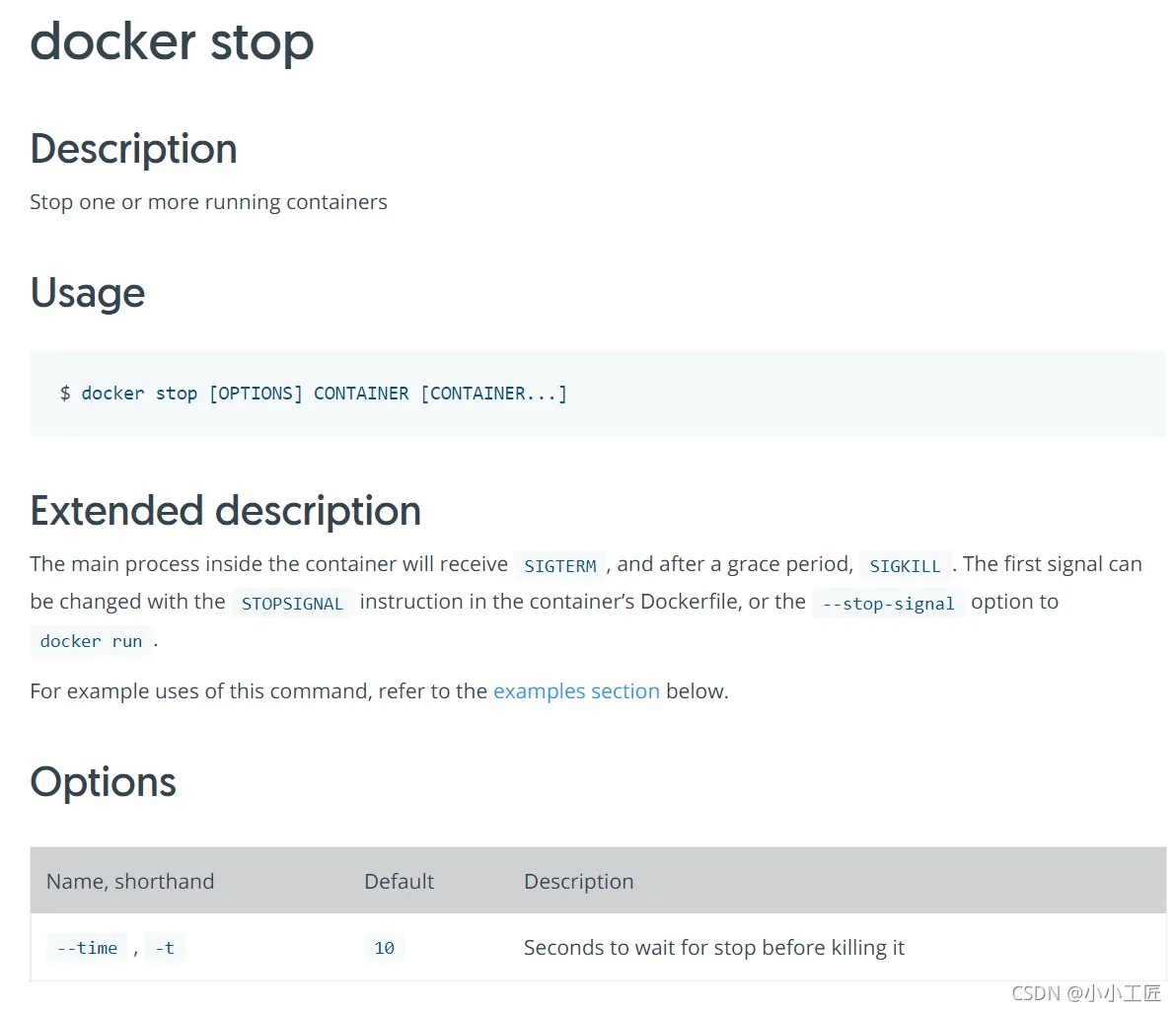Screen dimensions: 1176x1011
Task: Click the Options section heading
Action: [x=103, y=782]
